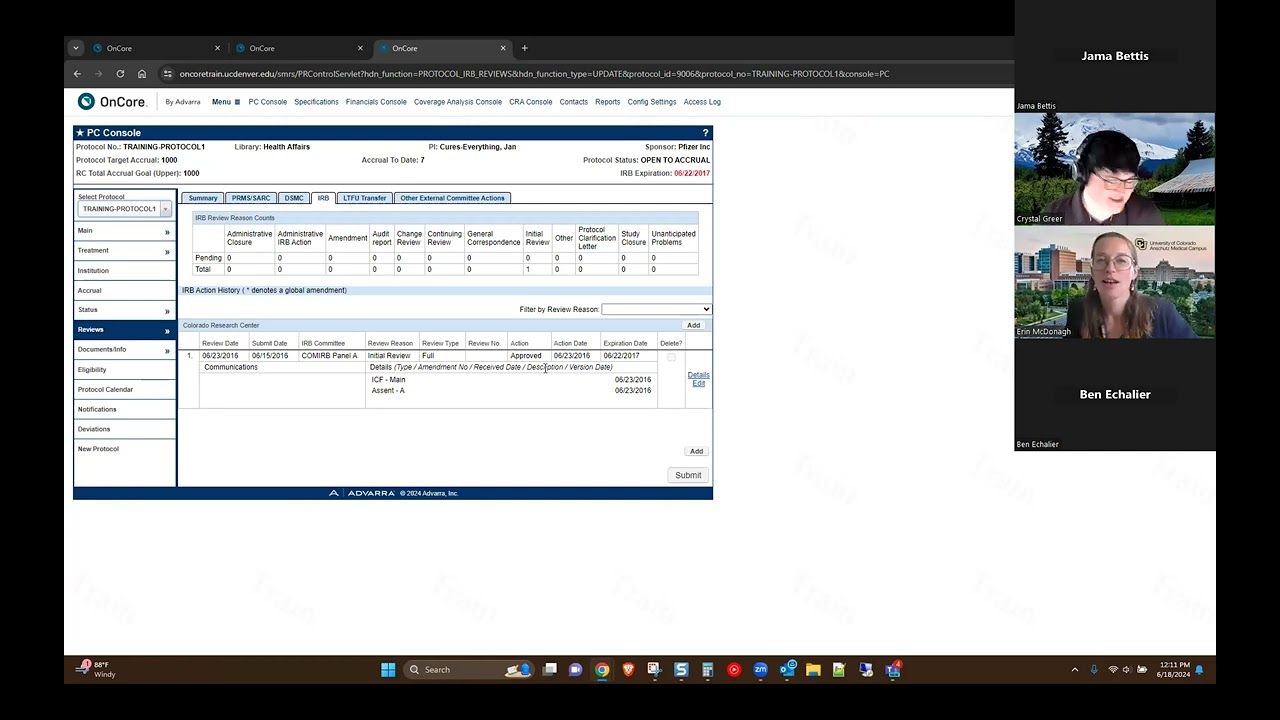Open the Specifications menu item
The height and width of the screenshot is (720, 1280).
click(316, 101)
